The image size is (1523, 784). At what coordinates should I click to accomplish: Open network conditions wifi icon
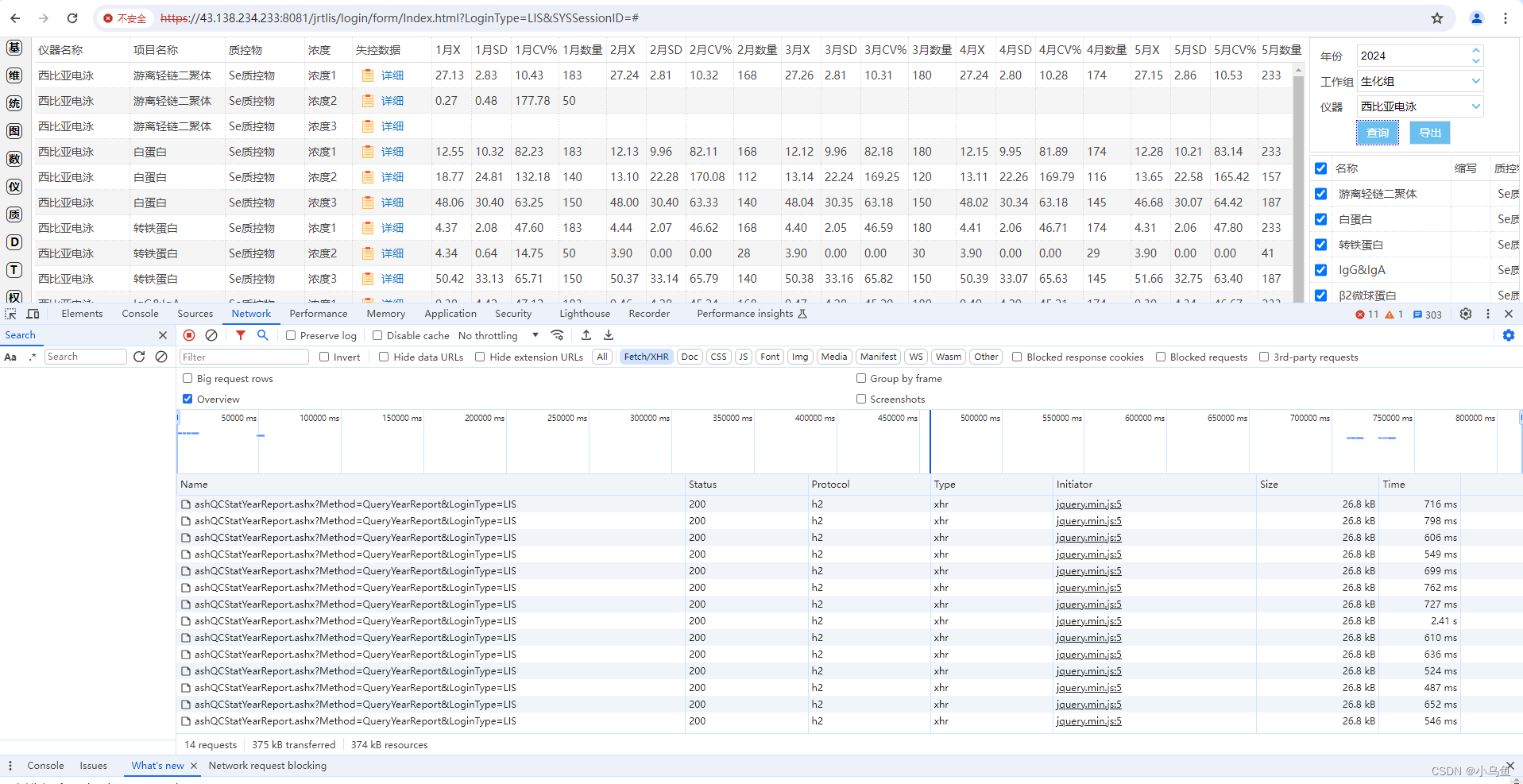point(558,335)
